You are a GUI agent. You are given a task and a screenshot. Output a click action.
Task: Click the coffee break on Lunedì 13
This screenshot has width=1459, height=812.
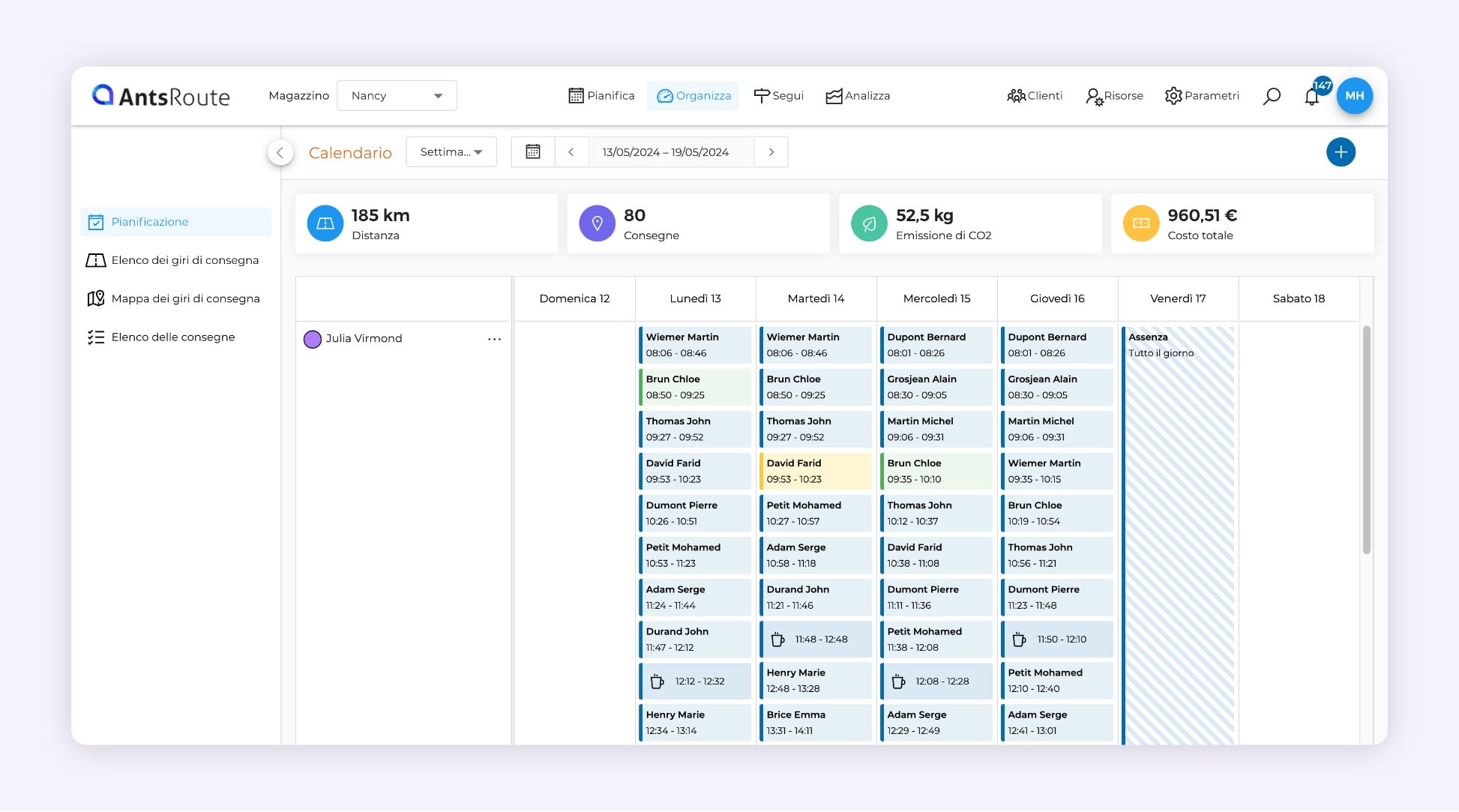695,682
